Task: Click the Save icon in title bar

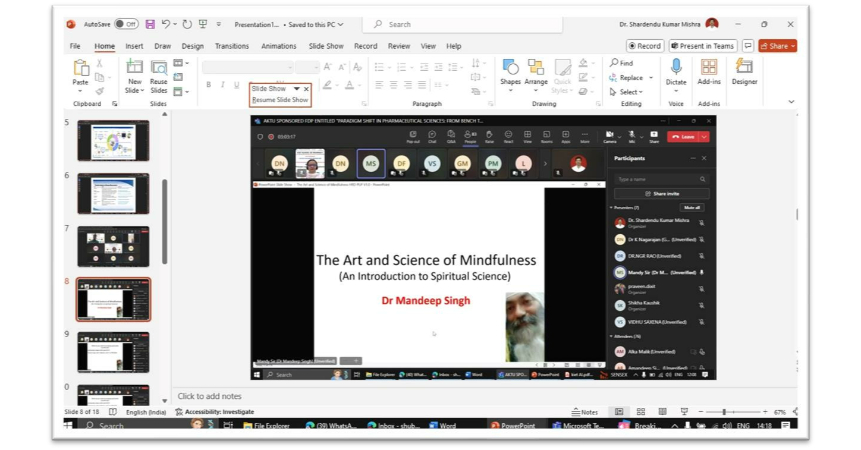Action: [x=150, y=24]
